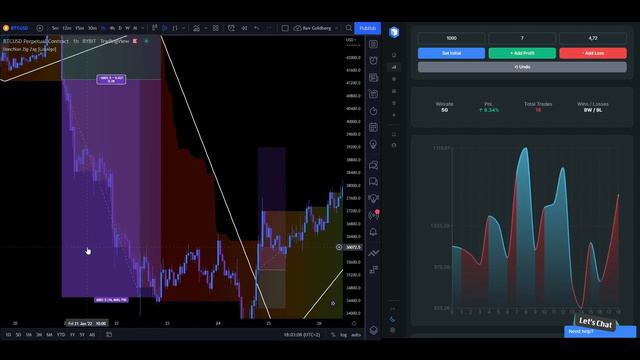Image resolution: width=640 pixels, height=360 pixels.
Task: Click the green Add Profit button
Action: coord(522,53)
